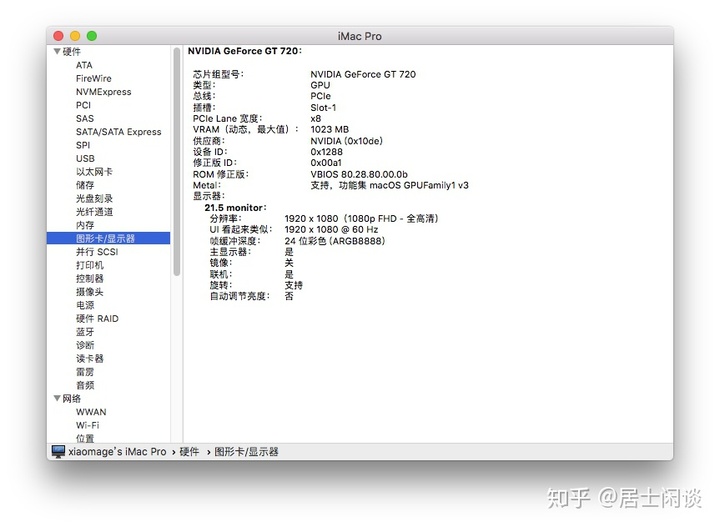Viewport: 720px width, 527px height.
Task: Open 光纤通道 fibre channel entry
Action: click(x=94, y=212)
